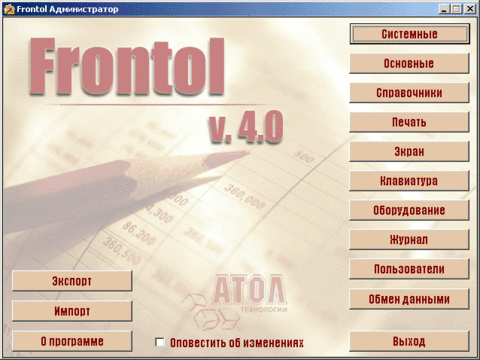Enable Оповестить об изменениях checkbox
Image resolution: width=480 pixels, height=360 pixels.
(160, 342)
